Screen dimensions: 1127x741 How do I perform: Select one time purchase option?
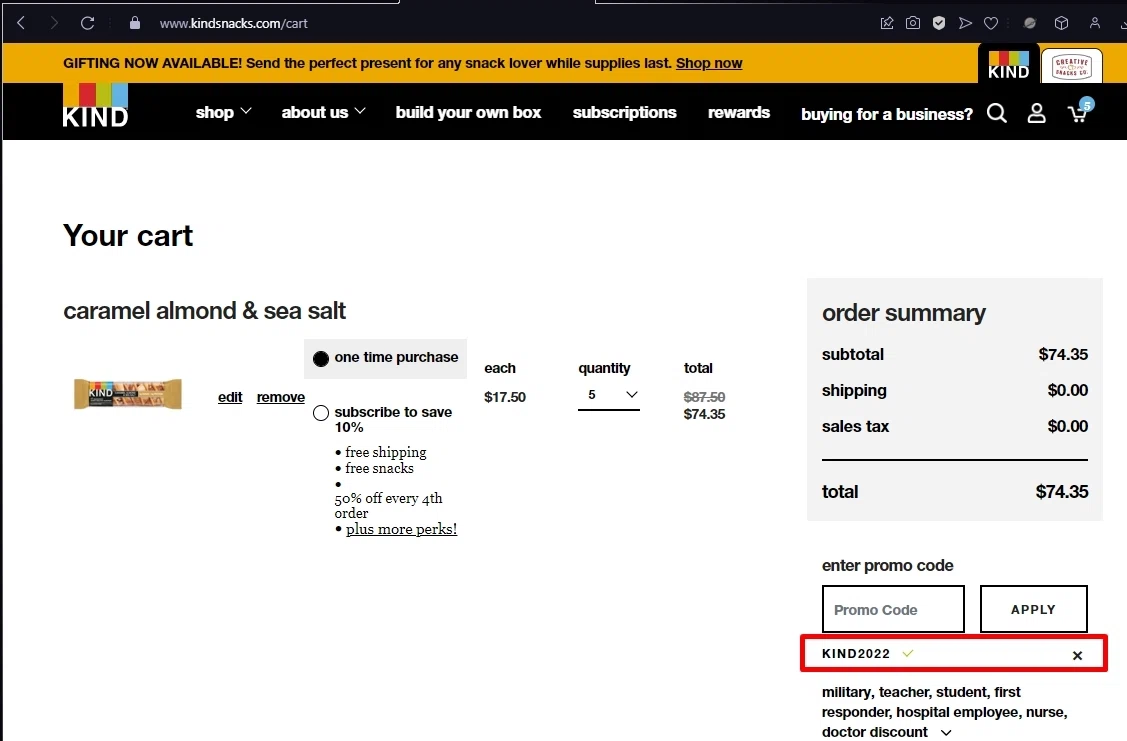321,358
